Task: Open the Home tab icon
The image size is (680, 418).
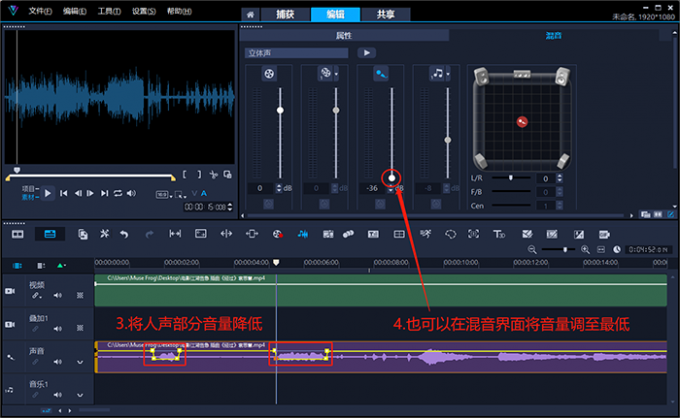Action: 250,14
